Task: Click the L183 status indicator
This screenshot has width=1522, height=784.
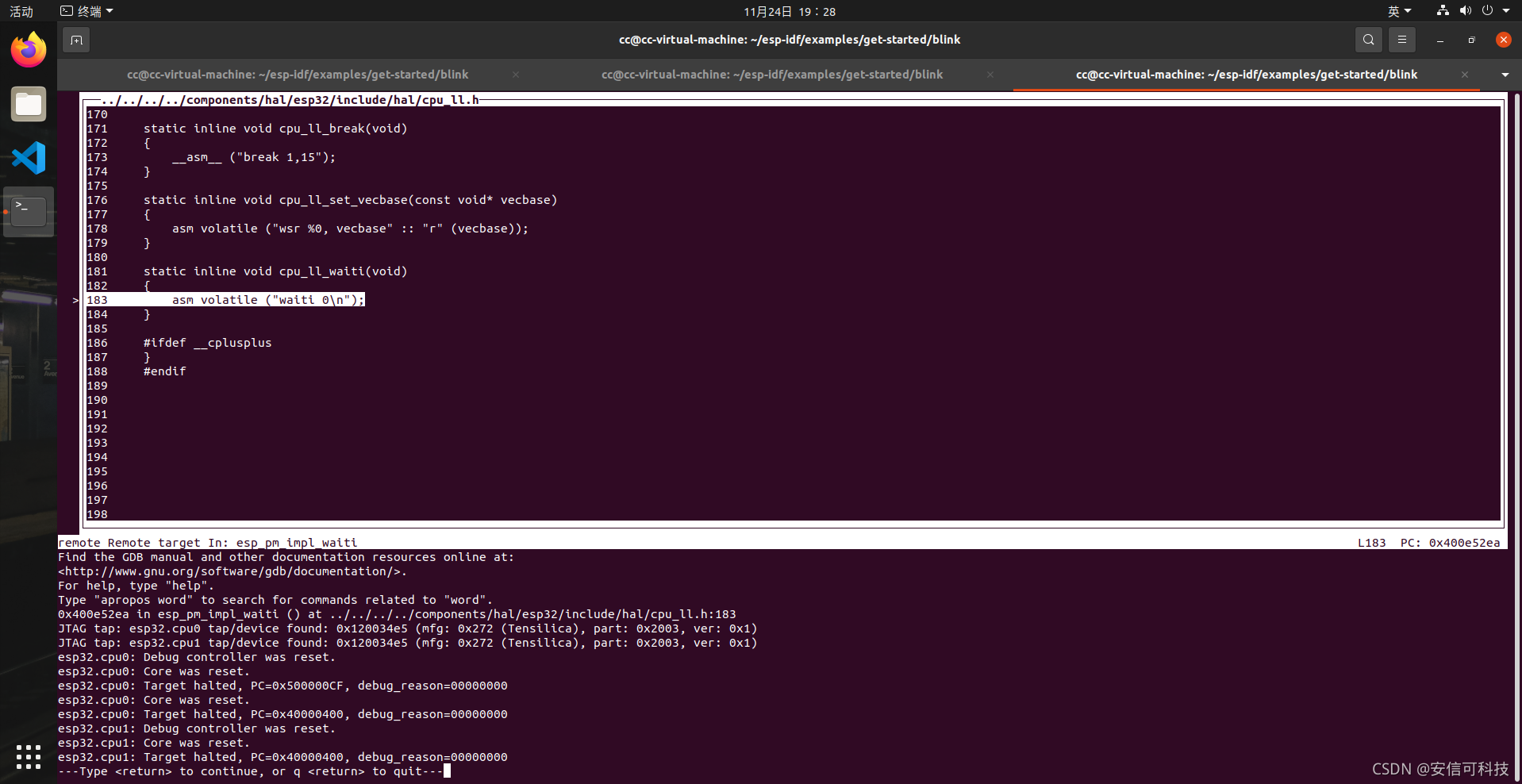Action: [1371, 543]
